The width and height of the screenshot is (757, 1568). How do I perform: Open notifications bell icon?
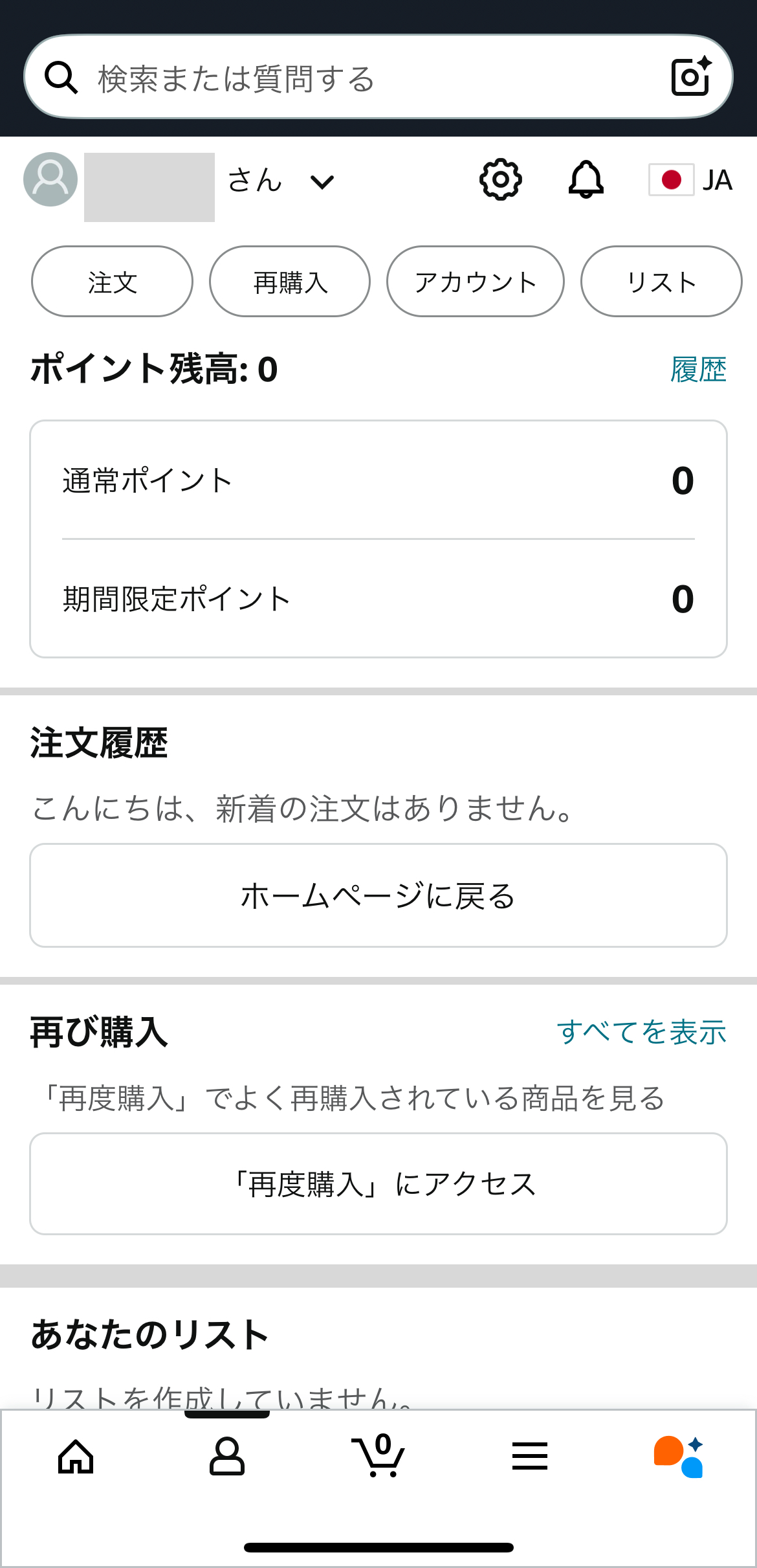click(586, 179)
